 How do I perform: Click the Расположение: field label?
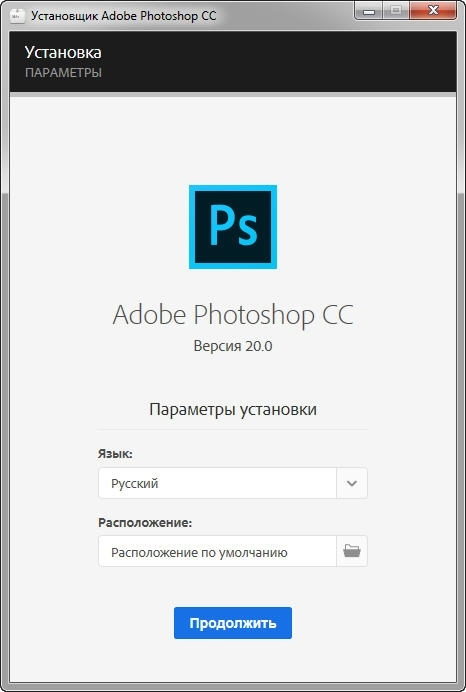(145, 523)
